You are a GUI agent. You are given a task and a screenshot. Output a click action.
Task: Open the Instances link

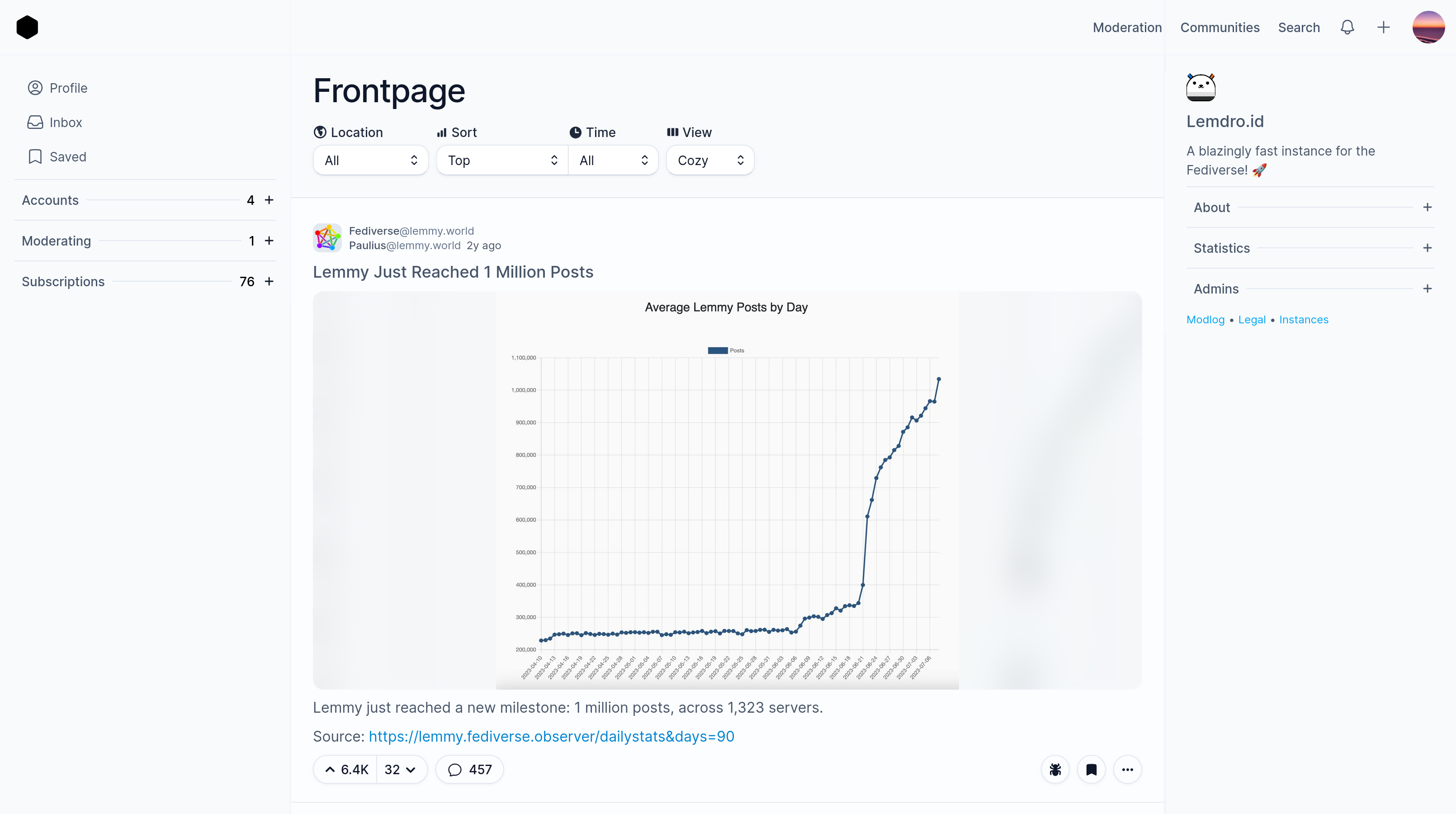1303,320
